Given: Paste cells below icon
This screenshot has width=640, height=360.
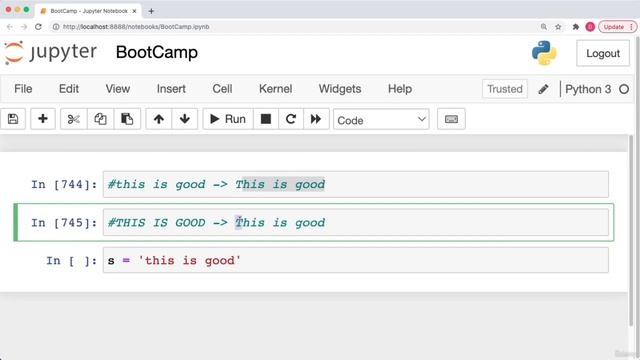Looking at the screenshot, I should click(x=127, y=119).
